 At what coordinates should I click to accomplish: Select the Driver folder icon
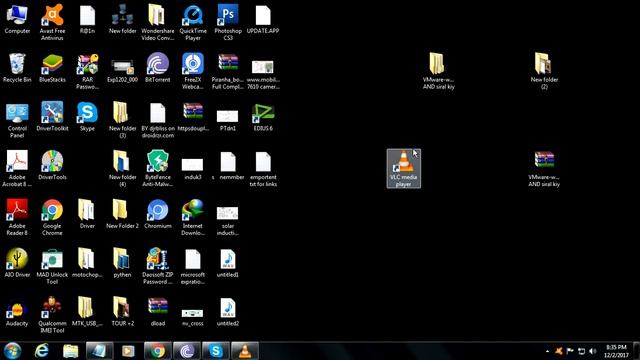pos(87,214)
